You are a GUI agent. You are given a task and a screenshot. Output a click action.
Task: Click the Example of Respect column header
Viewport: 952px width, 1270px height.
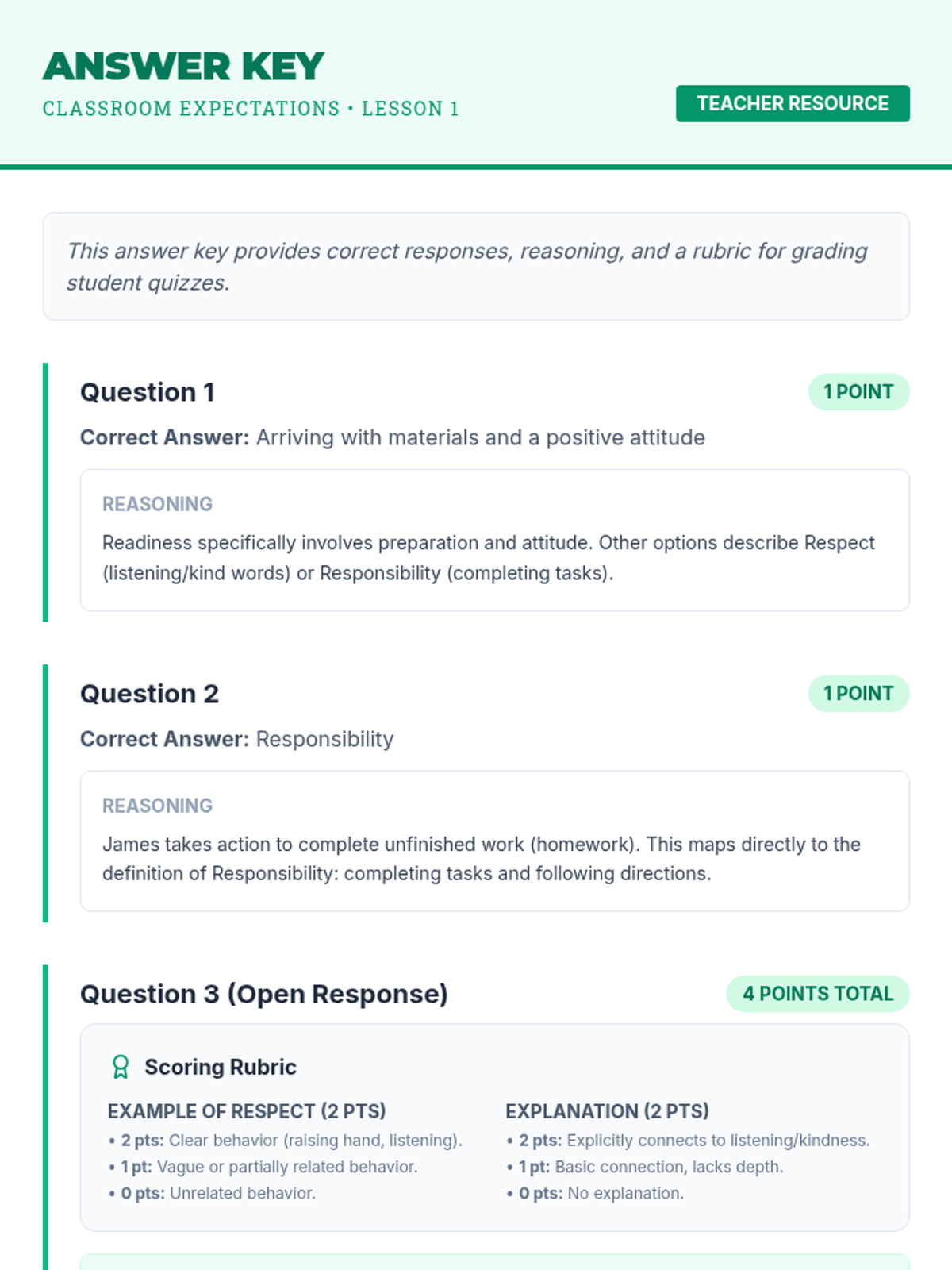[x=247, y=1111]
